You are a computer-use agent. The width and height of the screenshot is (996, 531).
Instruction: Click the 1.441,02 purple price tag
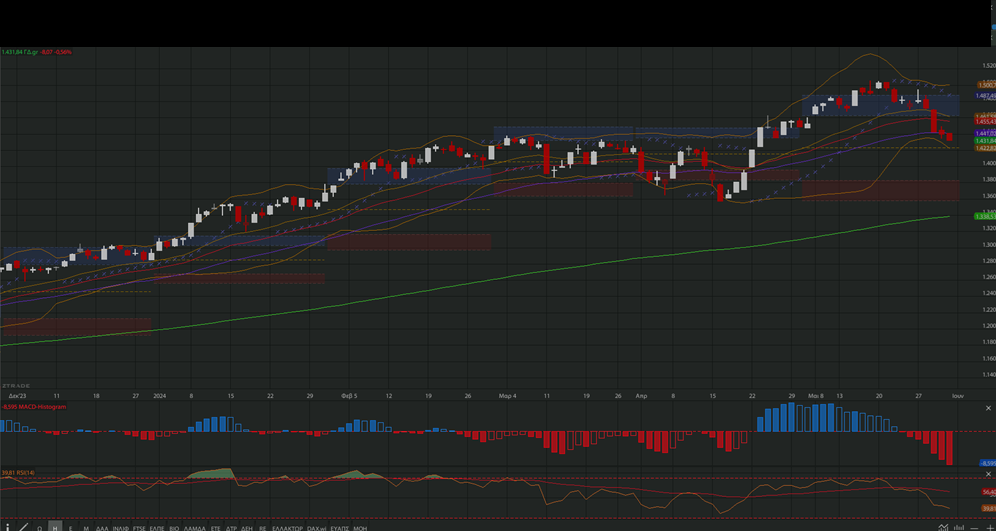pos(985,133)
